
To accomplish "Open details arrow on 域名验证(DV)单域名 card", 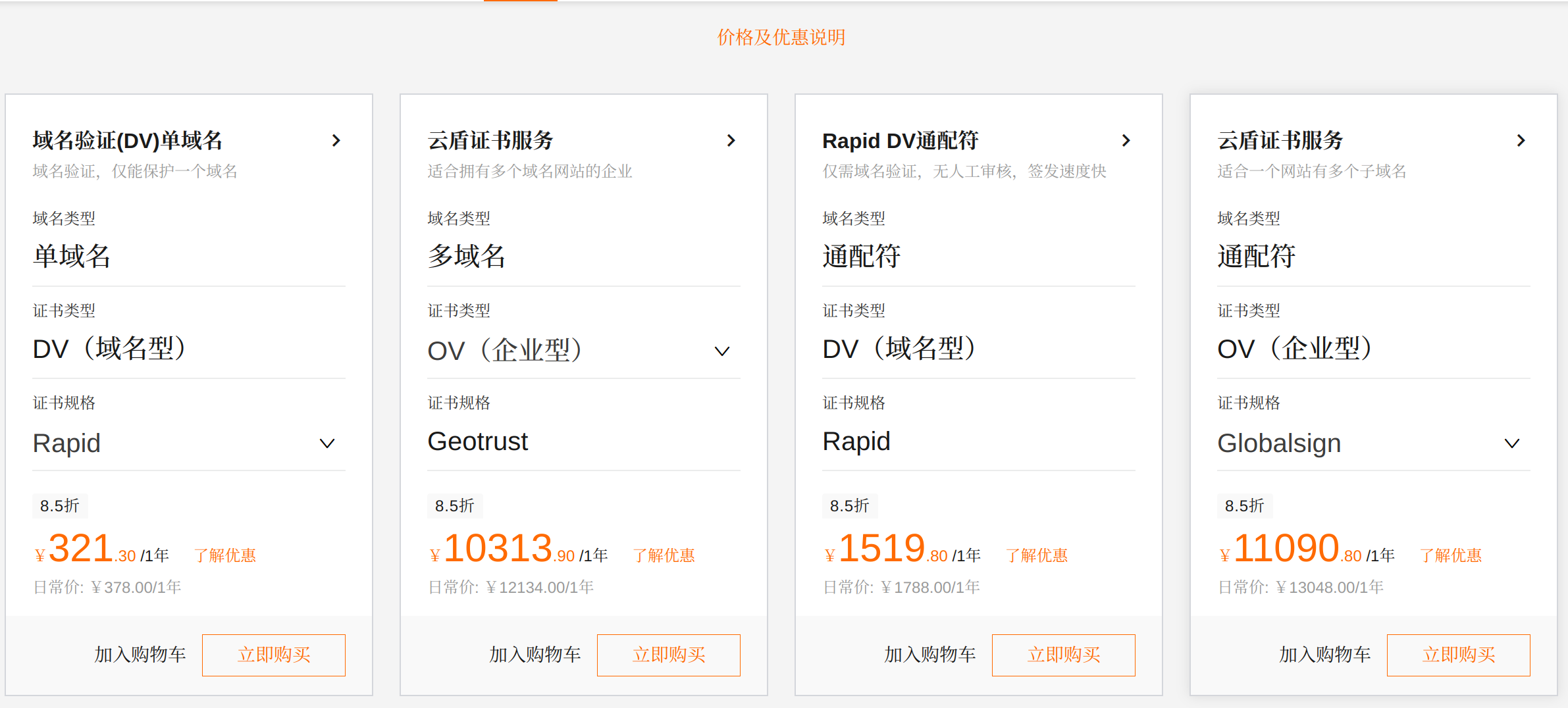I will (336, 140).
